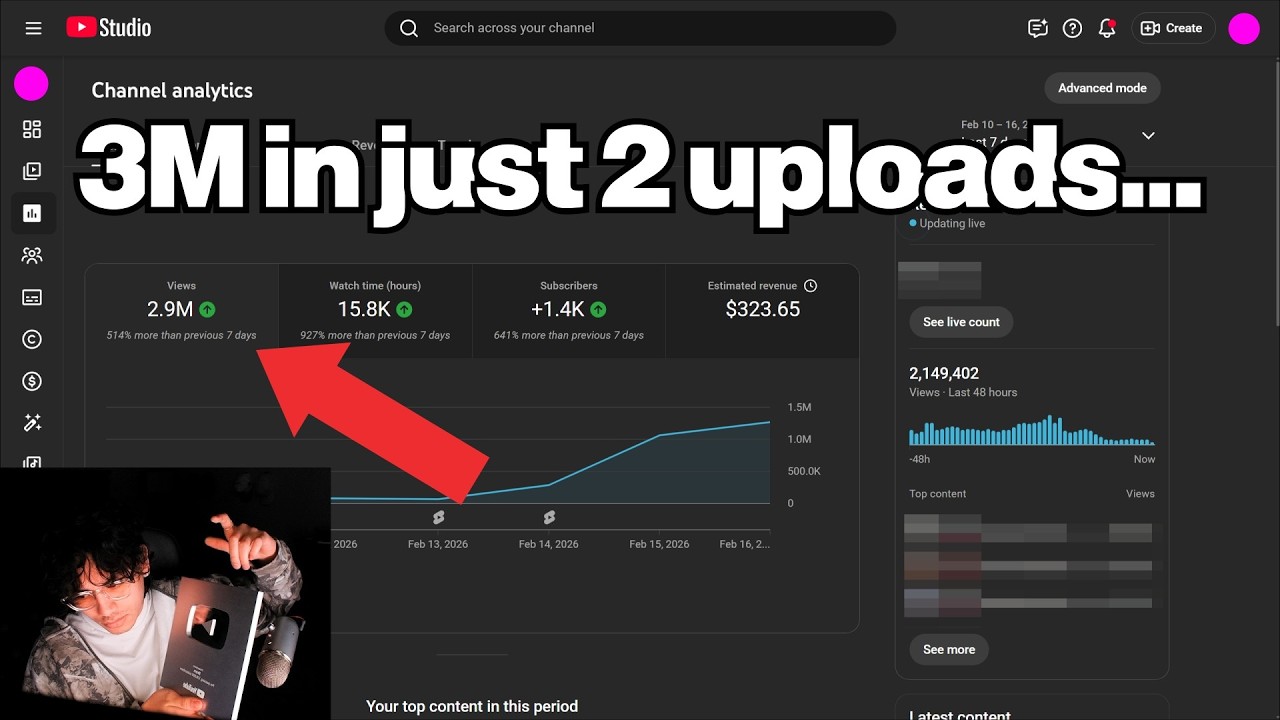This screenshot has width=1280, height=720.
Task: Open Content section in the sidebar
Action: click(32, 171)
